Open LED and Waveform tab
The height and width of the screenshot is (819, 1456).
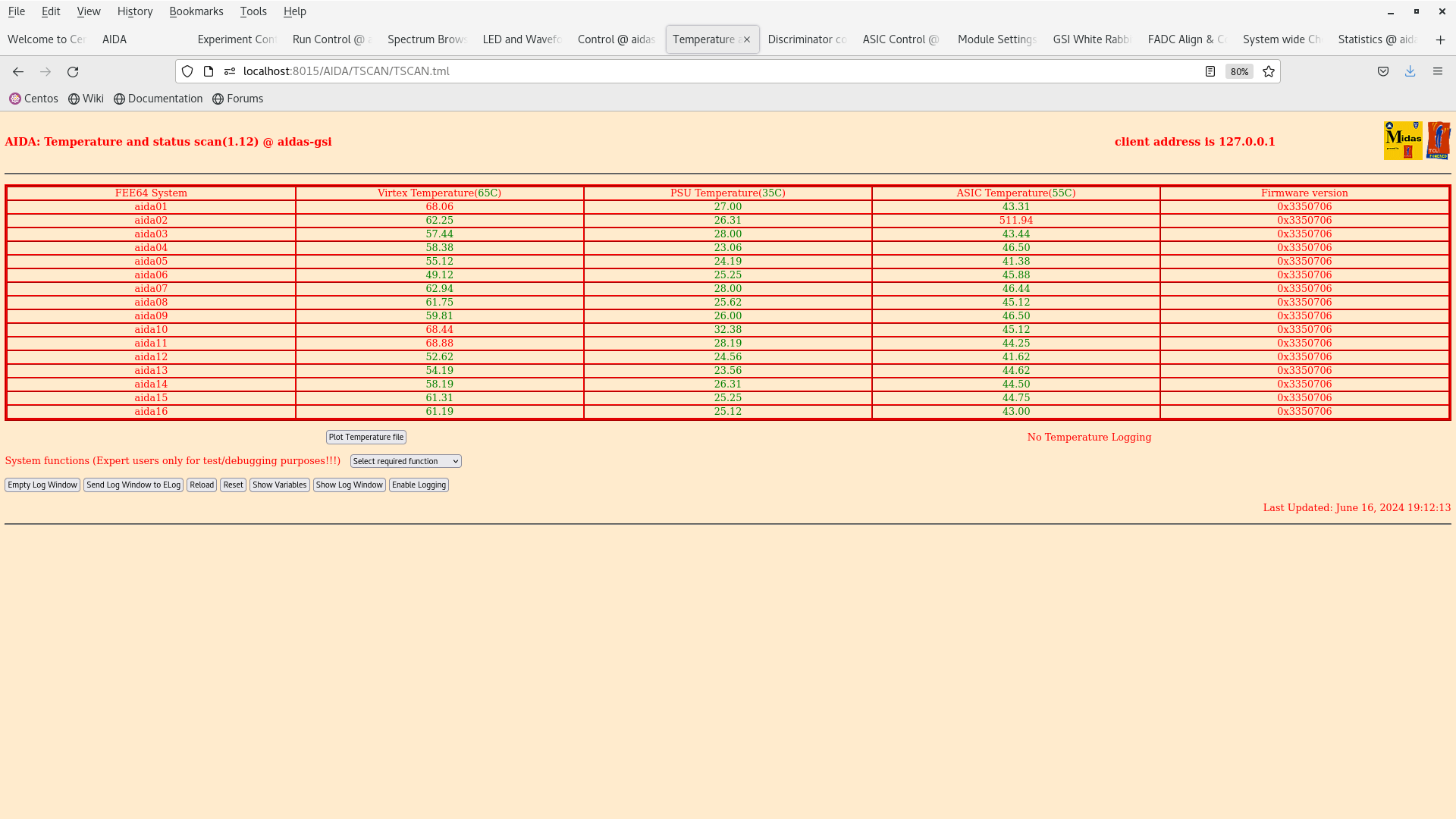[520, 39]
